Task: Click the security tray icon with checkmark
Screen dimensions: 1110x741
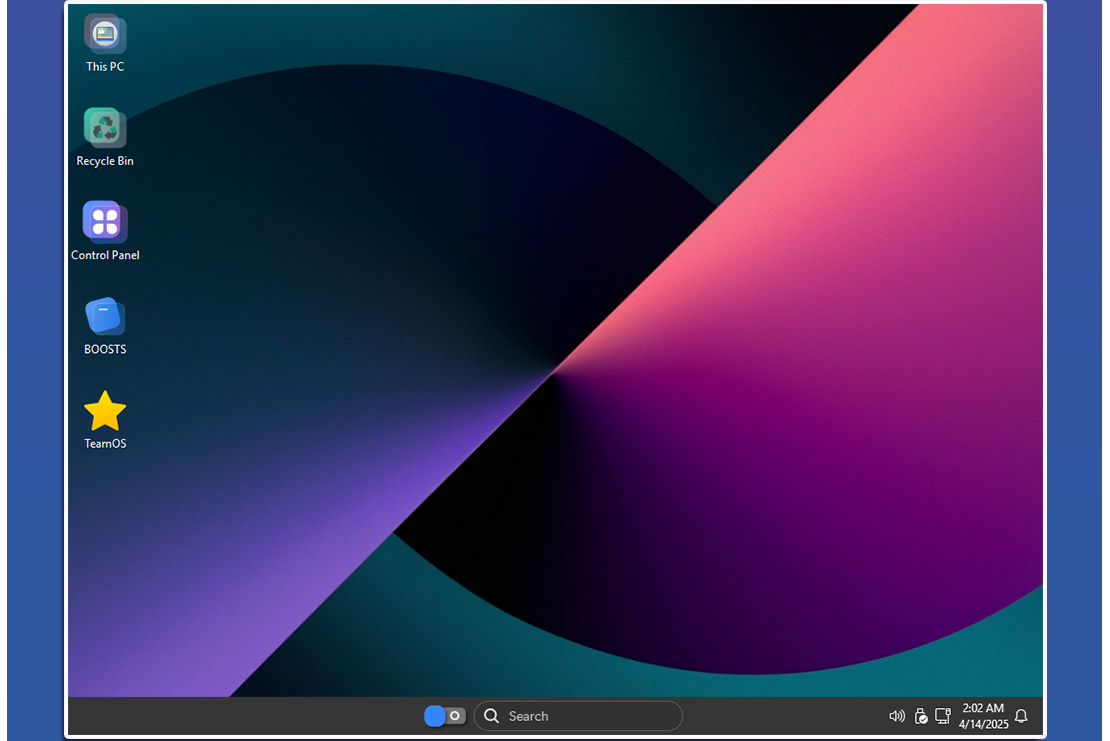Action: 921,716
